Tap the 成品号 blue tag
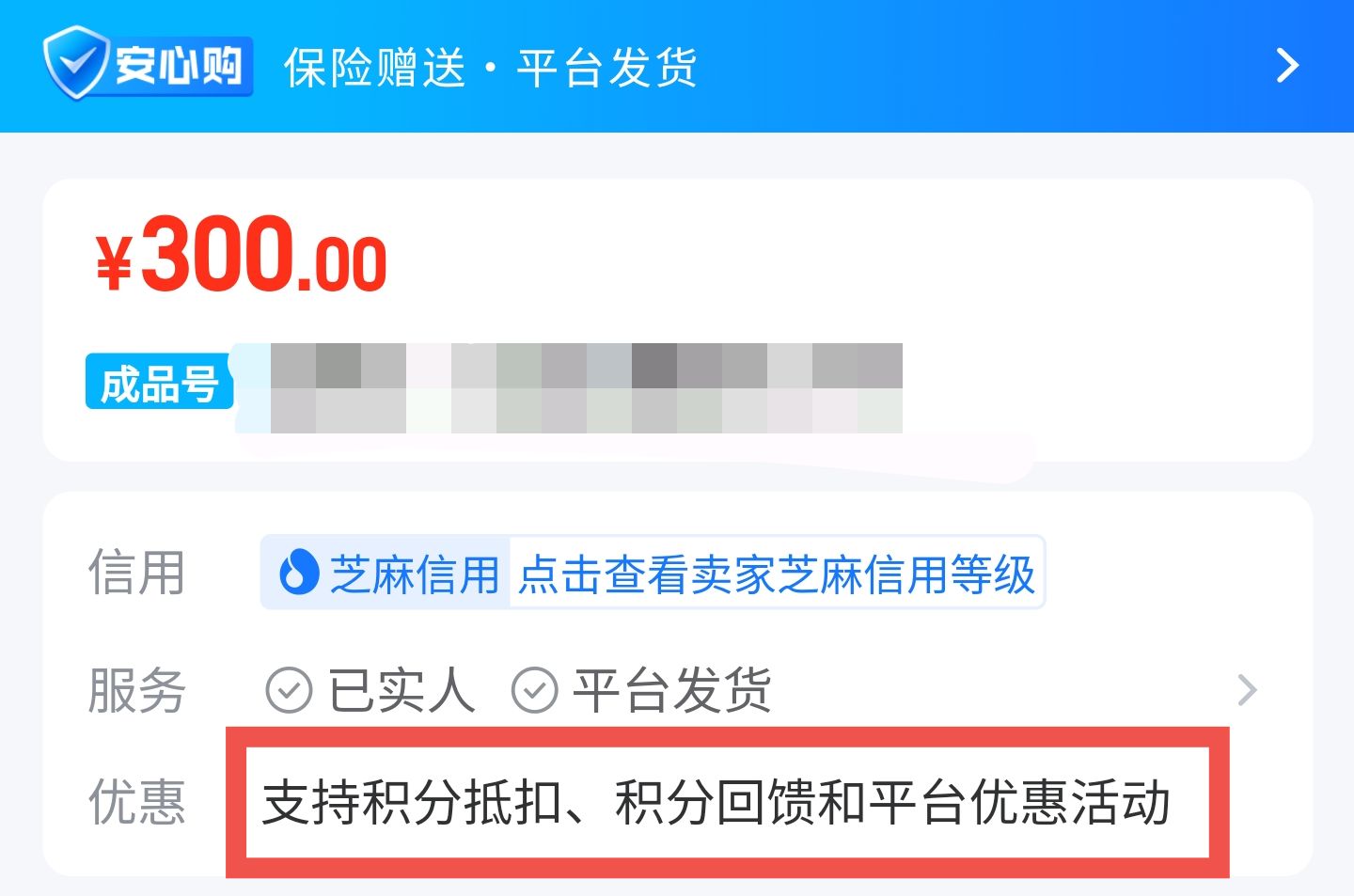 (x=159, y=382)
